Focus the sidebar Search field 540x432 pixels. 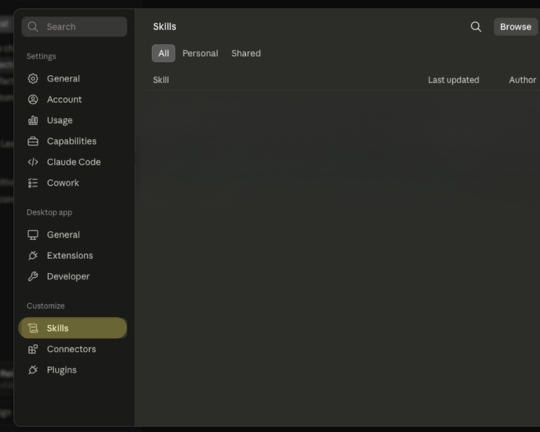[x=74, y=27]
